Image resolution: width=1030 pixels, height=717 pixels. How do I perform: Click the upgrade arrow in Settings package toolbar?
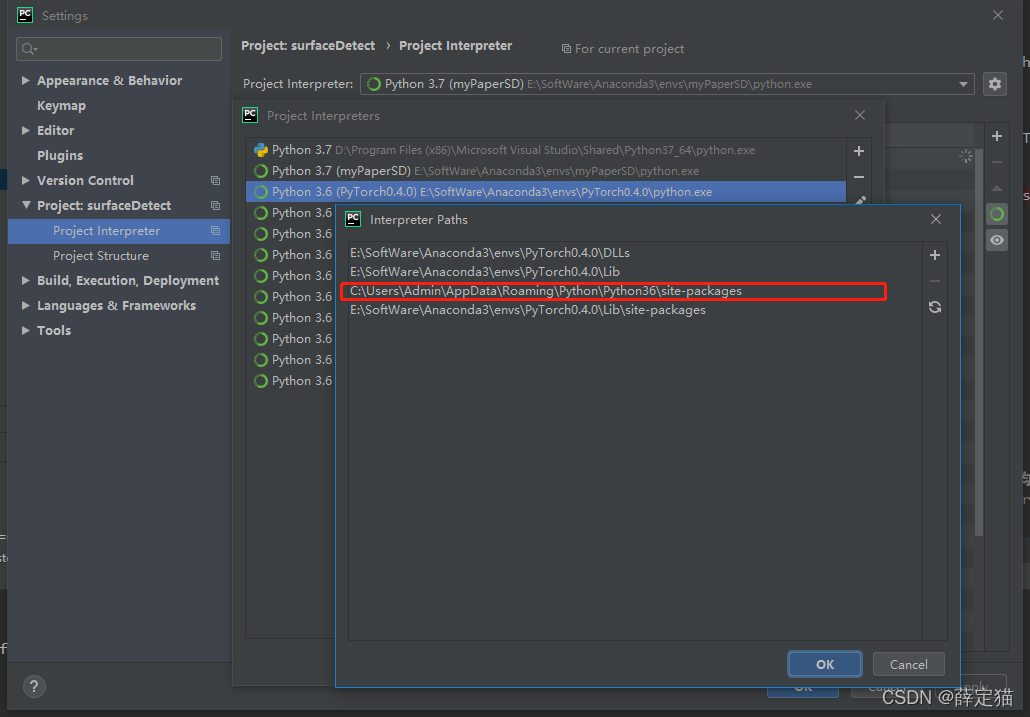click(x=996, y=188)
